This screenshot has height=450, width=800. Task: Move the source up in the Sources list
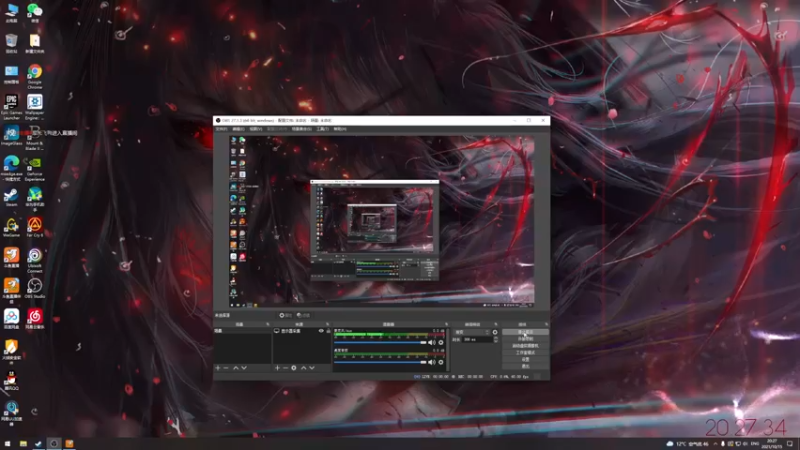(x=304, y=368)
